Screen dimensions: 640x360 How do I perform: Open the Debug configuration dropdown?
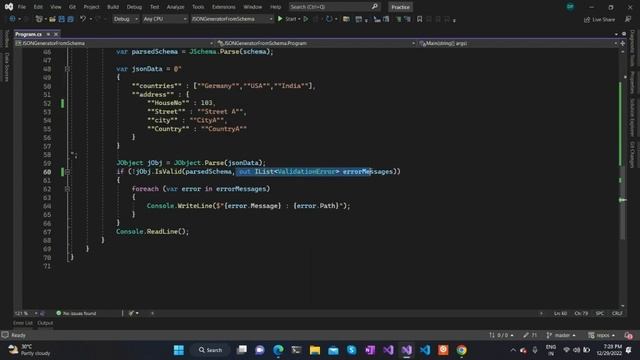[x=126, y=19]
